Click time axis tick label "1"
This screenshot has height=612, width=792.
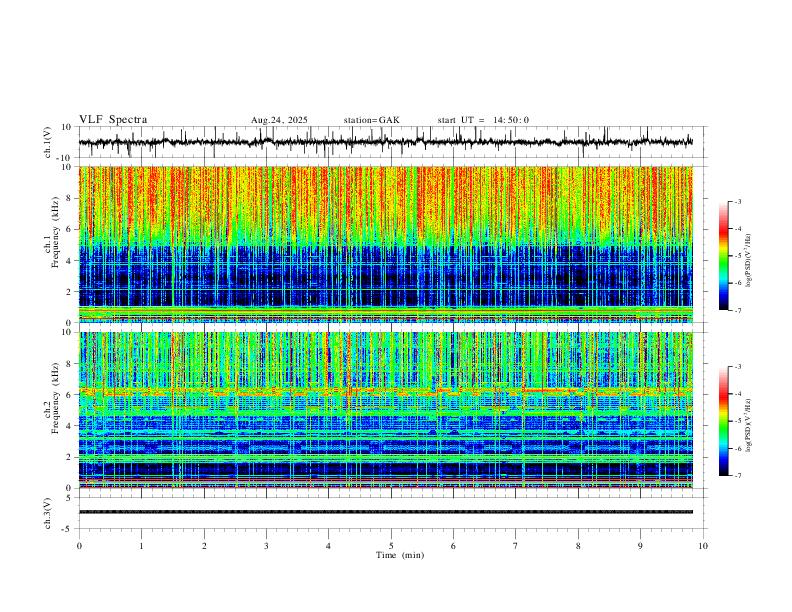[141, 546]
